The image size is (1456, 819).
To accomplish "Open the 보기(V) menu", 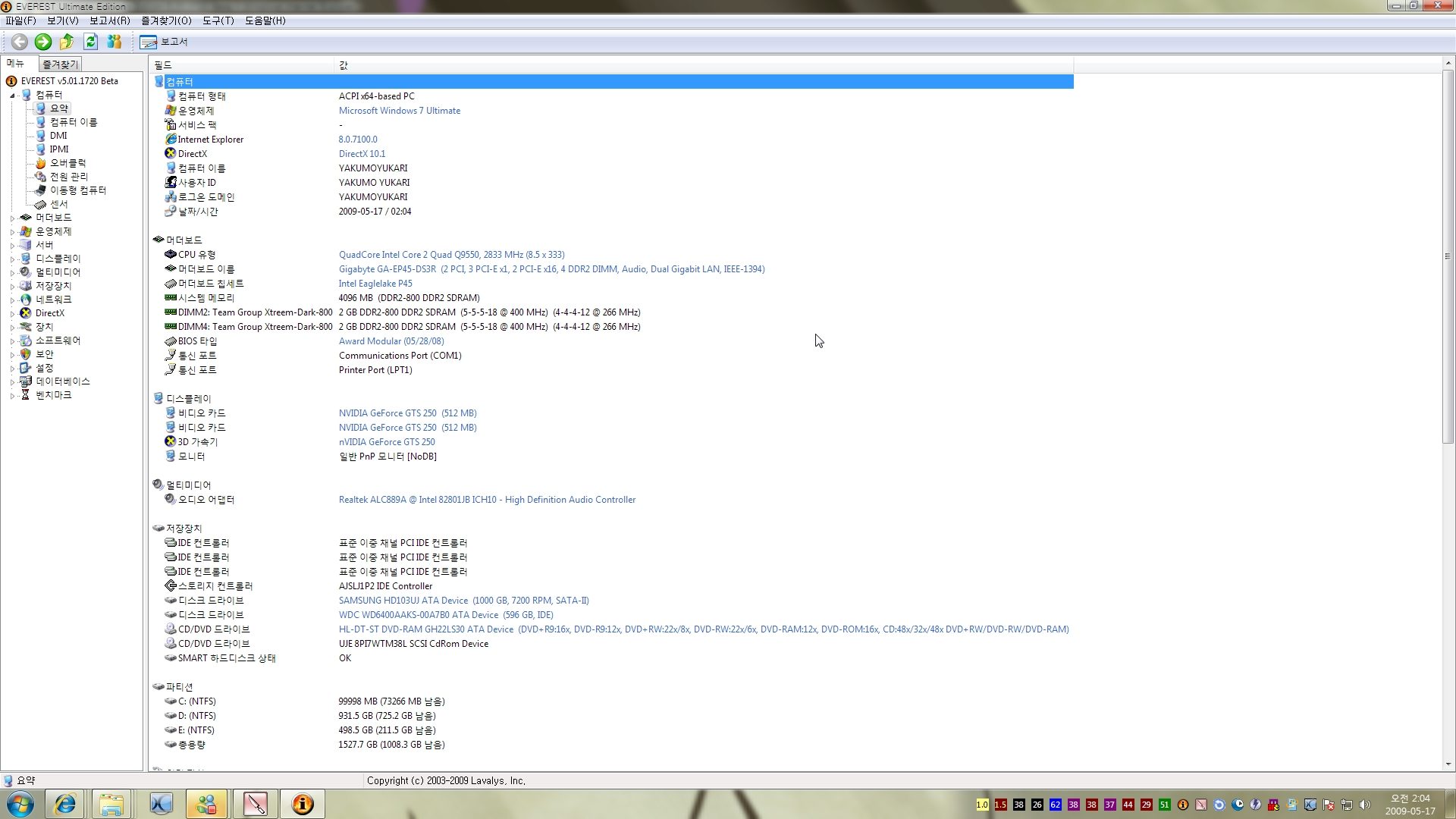I will 62,20.
